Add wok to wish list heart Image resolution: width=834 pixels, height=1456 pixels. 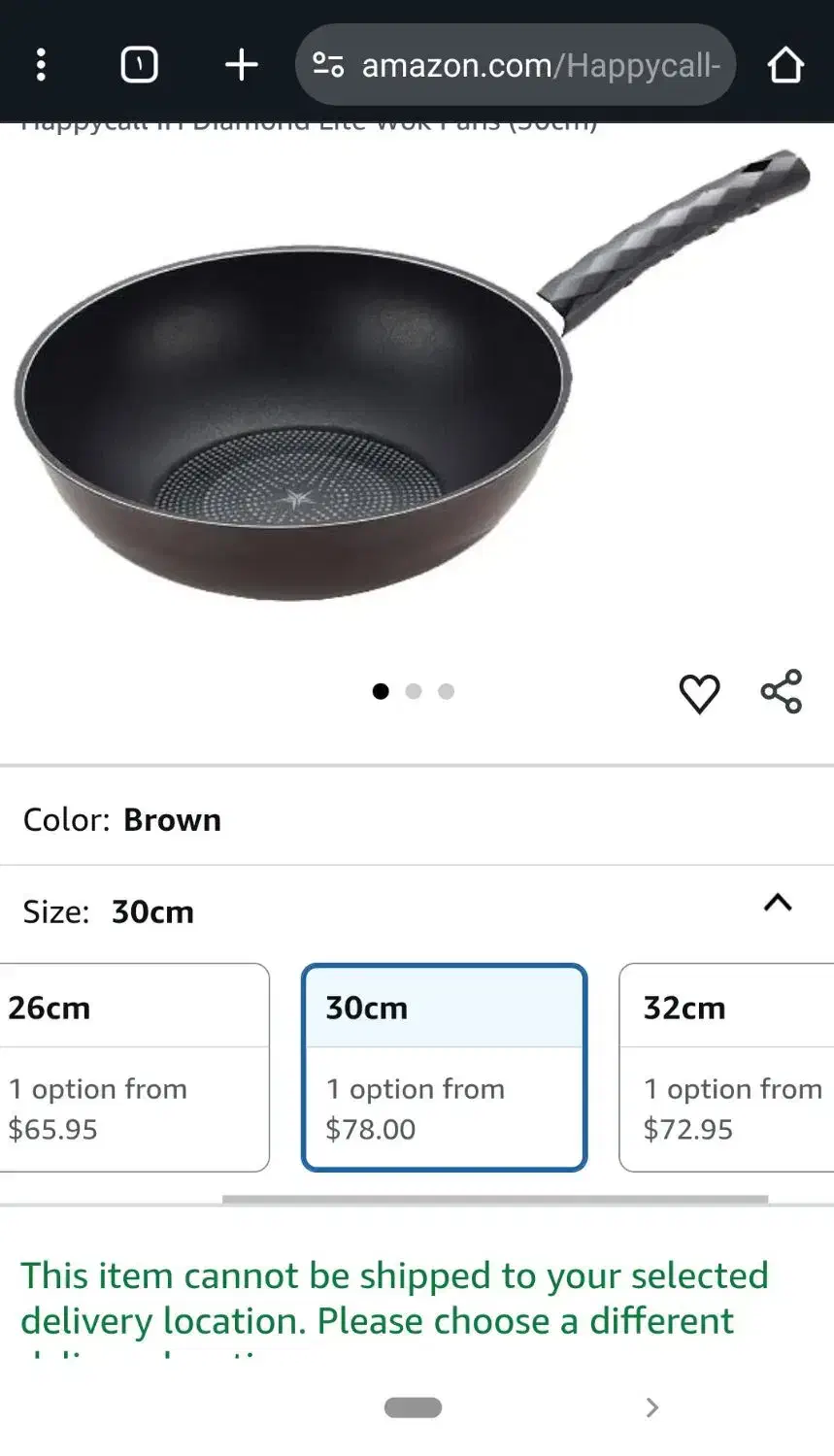[x=699, y=693]
